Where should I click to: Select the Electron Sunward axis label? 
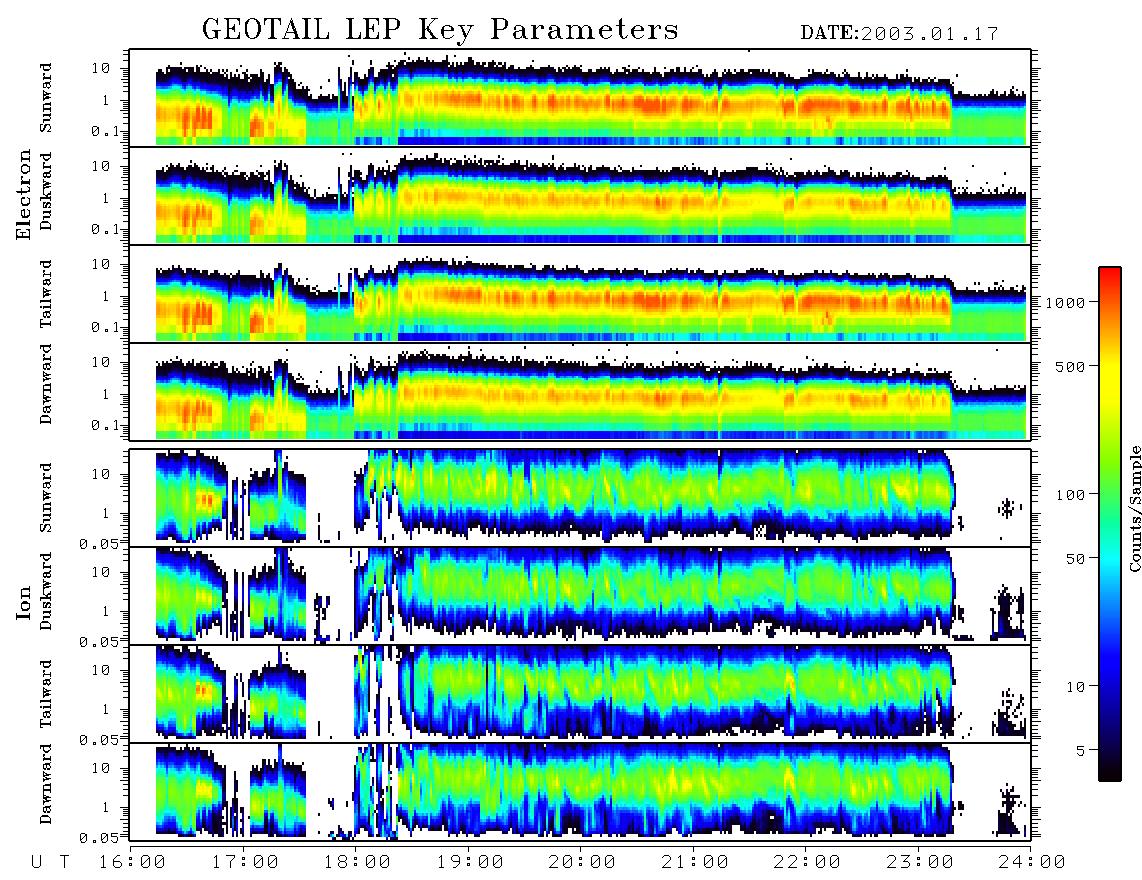[46, 98]
